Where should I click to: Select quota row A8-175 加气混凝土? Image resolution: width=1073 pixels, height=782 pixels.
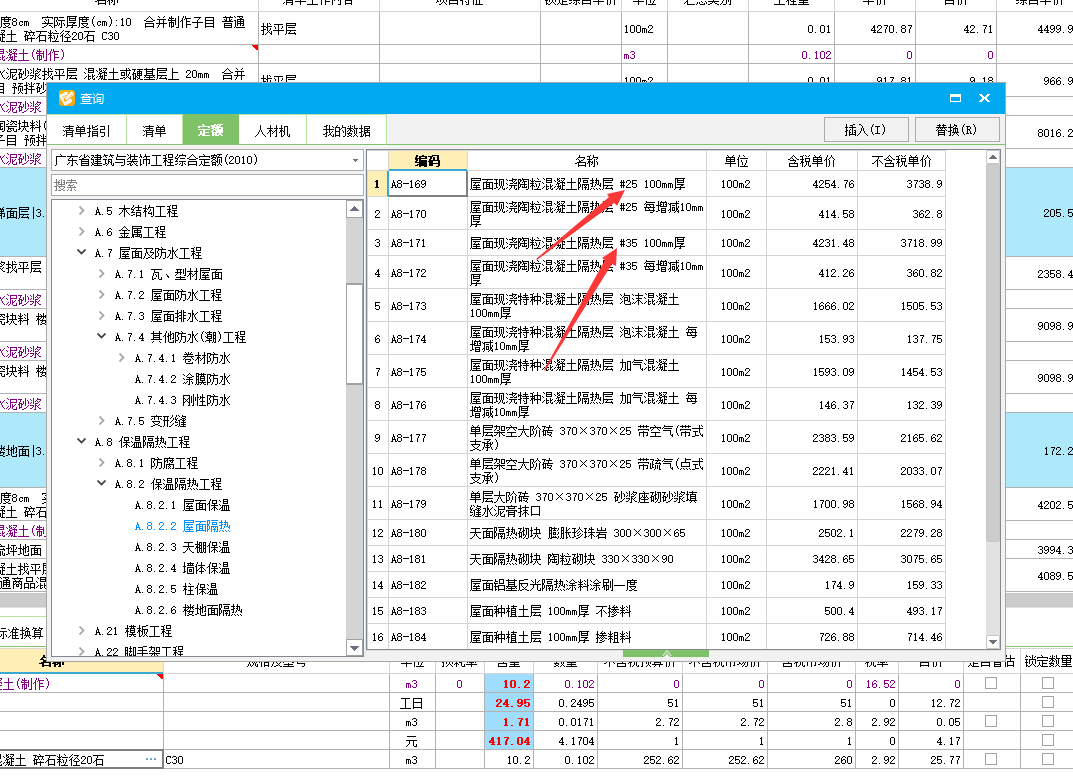(657, 372)
